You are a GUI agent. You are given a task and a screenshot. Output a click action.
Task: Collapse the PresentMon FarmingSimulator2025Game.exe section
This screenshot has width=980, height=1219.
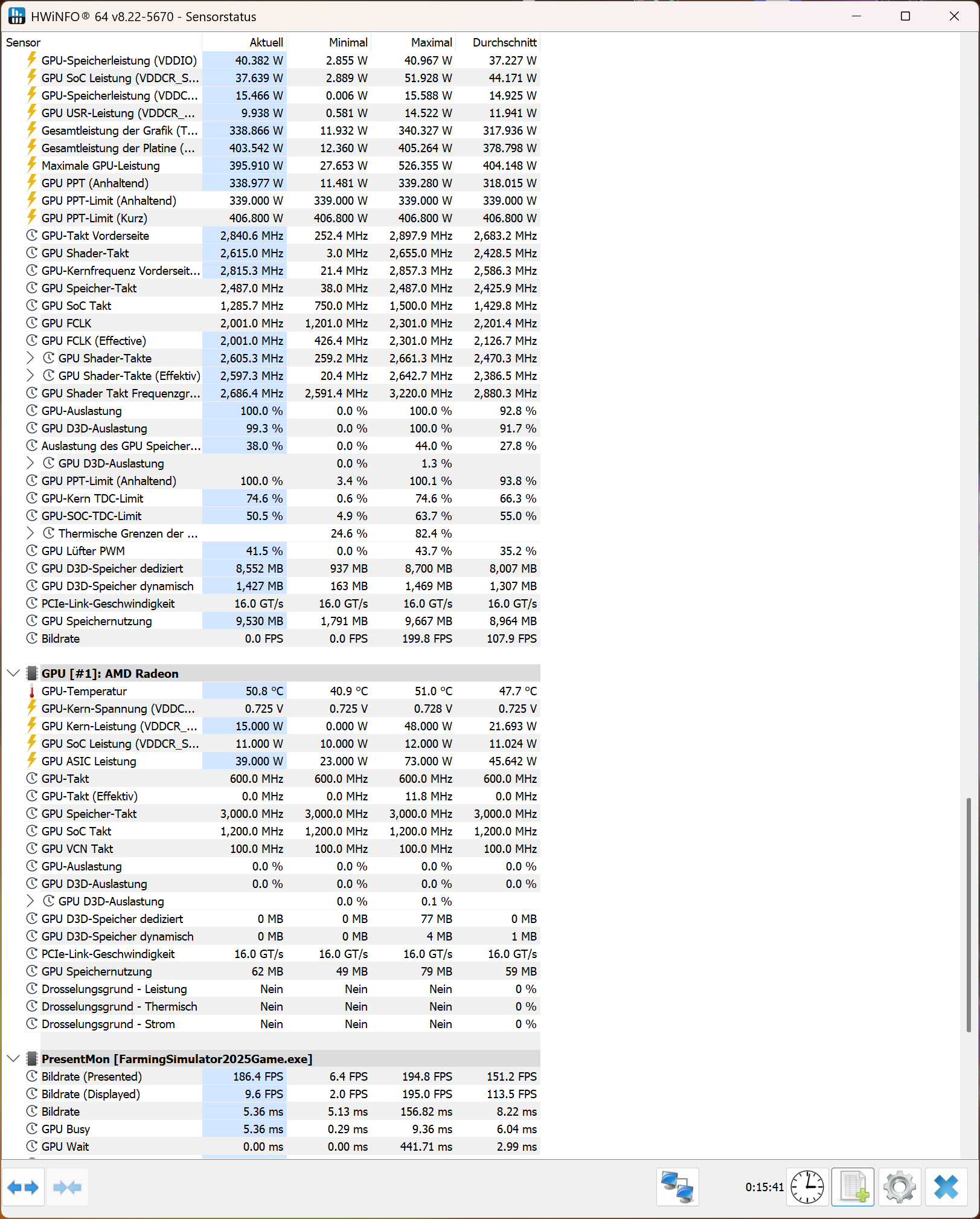(13, 1059)
